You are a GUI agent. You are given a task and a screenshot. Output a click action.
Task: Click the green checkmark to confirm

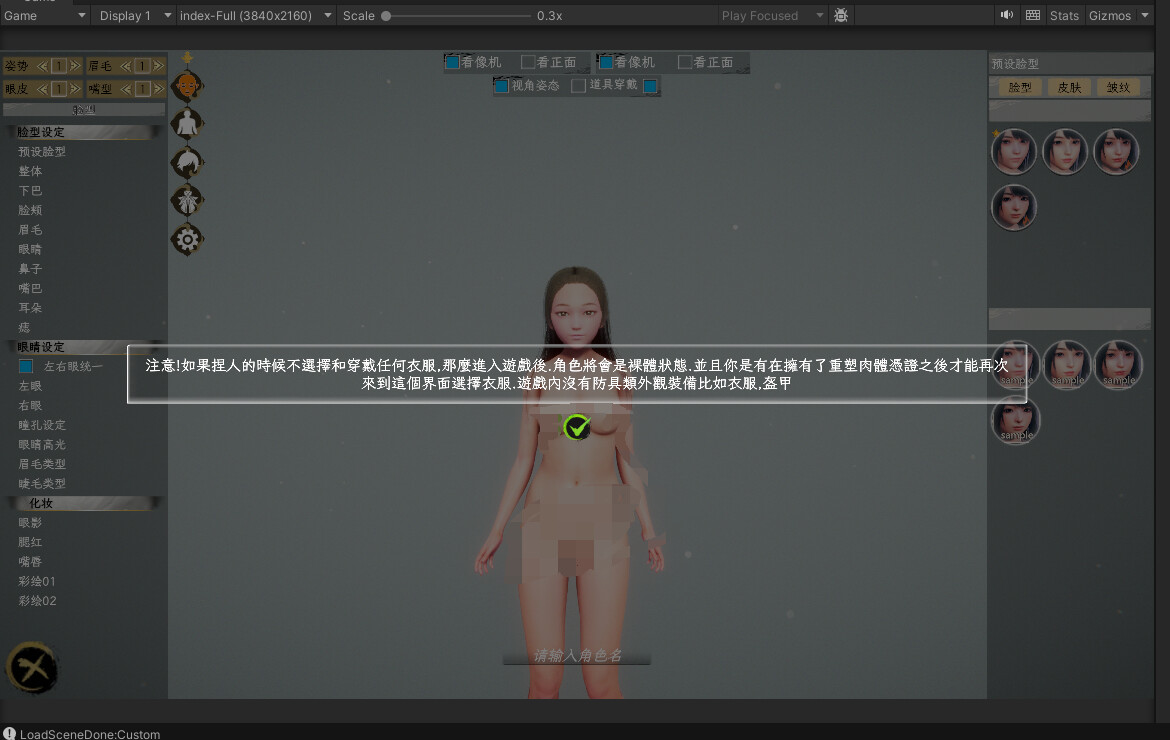[x=576, y=427]
